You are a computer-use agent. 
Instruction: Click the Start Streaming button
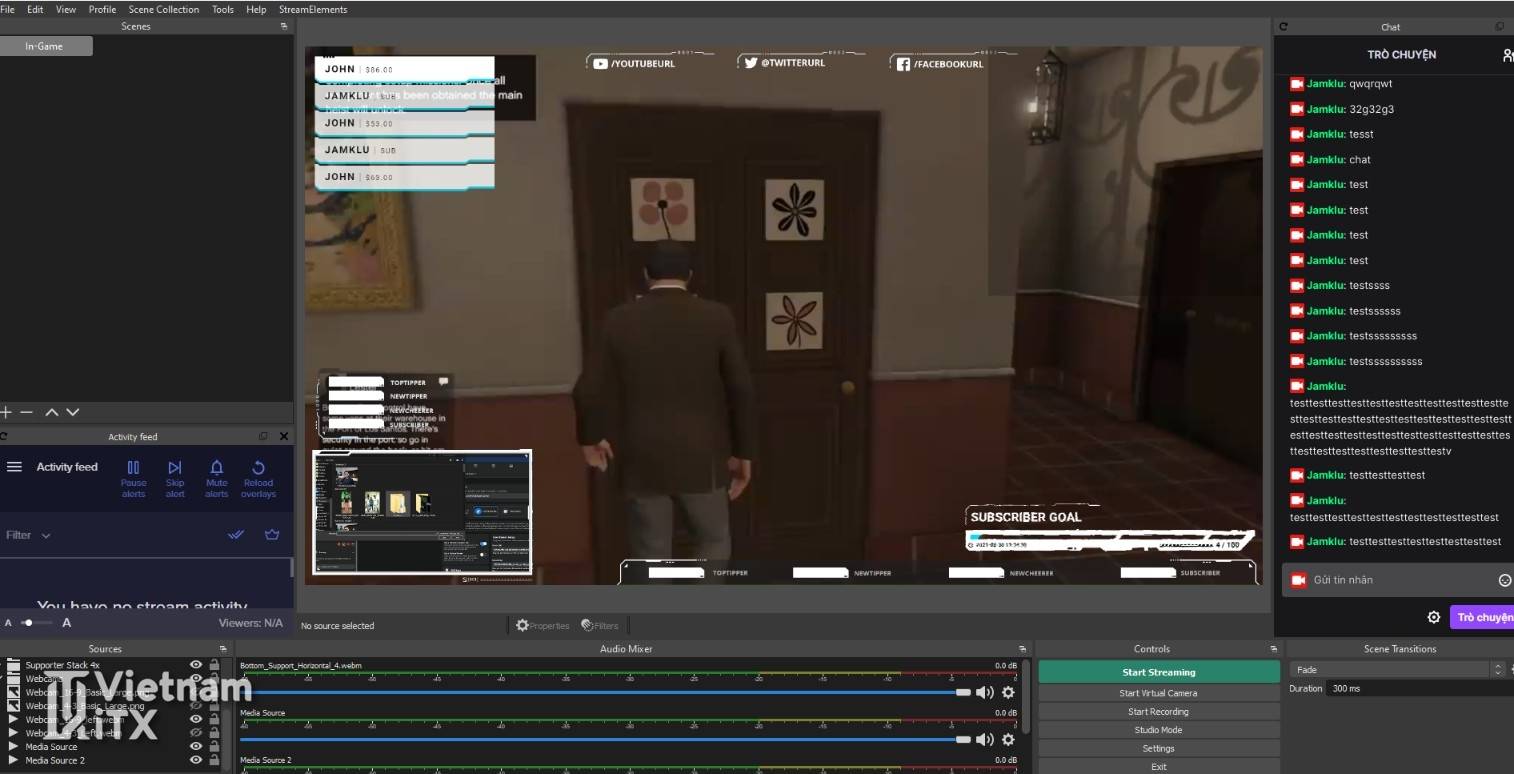tap(1157, 671)
